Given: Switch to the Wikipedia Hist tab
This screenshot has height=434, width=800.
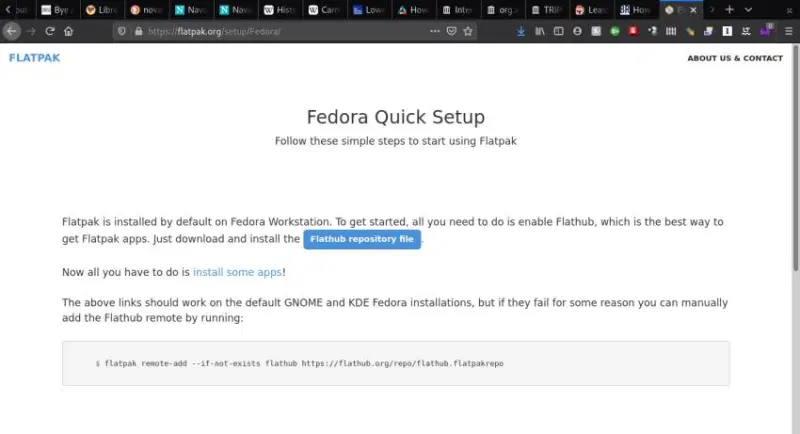Looking at the screenshot, I should point(280,10).
